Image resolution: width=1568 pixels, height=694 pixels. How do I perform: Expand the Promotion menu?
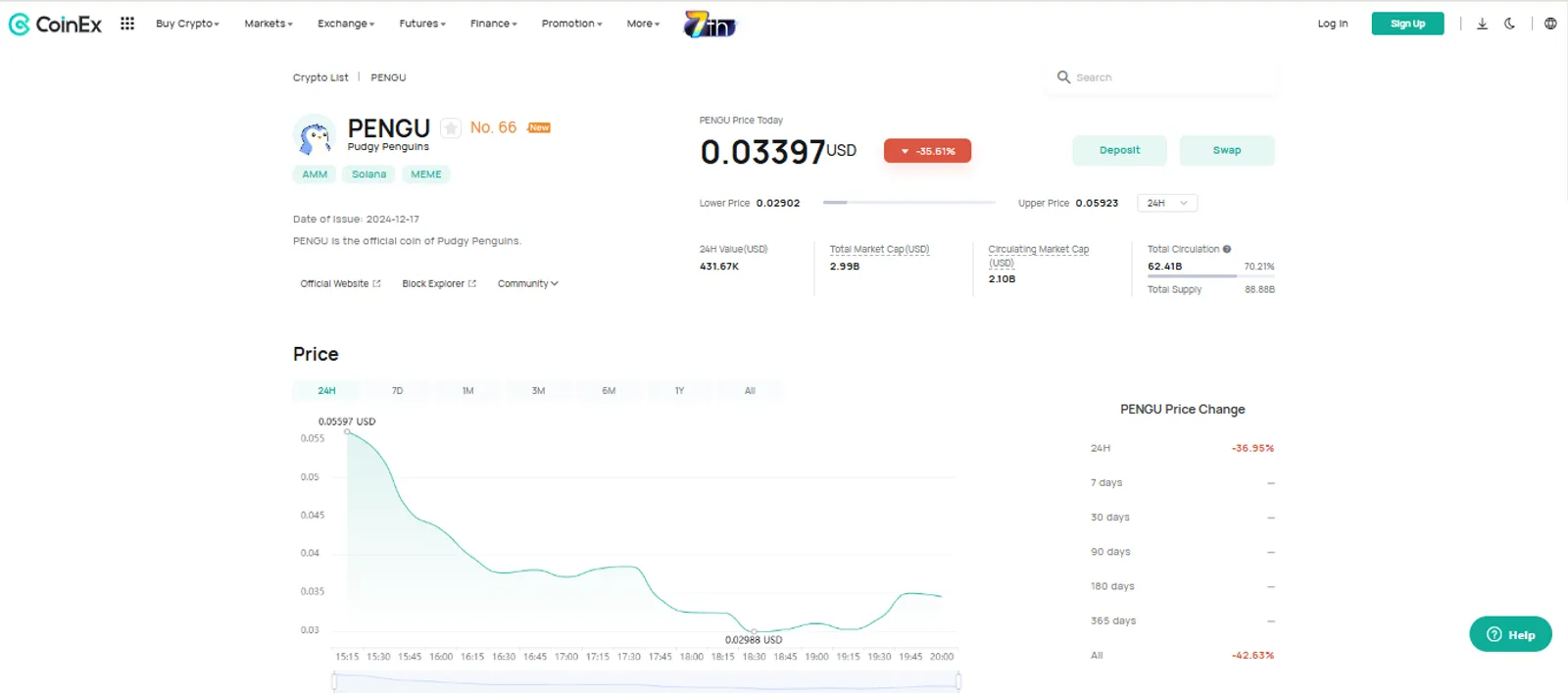tap(572, 24)
